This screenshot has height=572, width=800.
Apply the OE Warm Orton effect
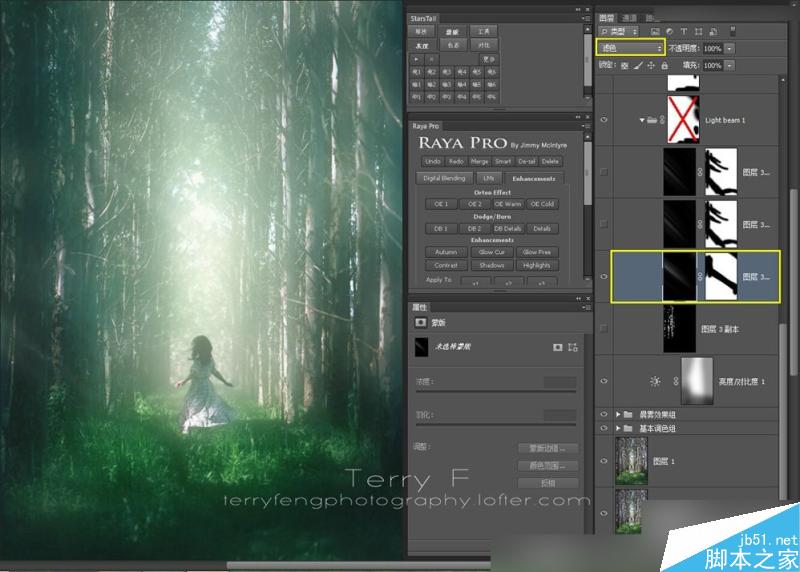[508, 204]
